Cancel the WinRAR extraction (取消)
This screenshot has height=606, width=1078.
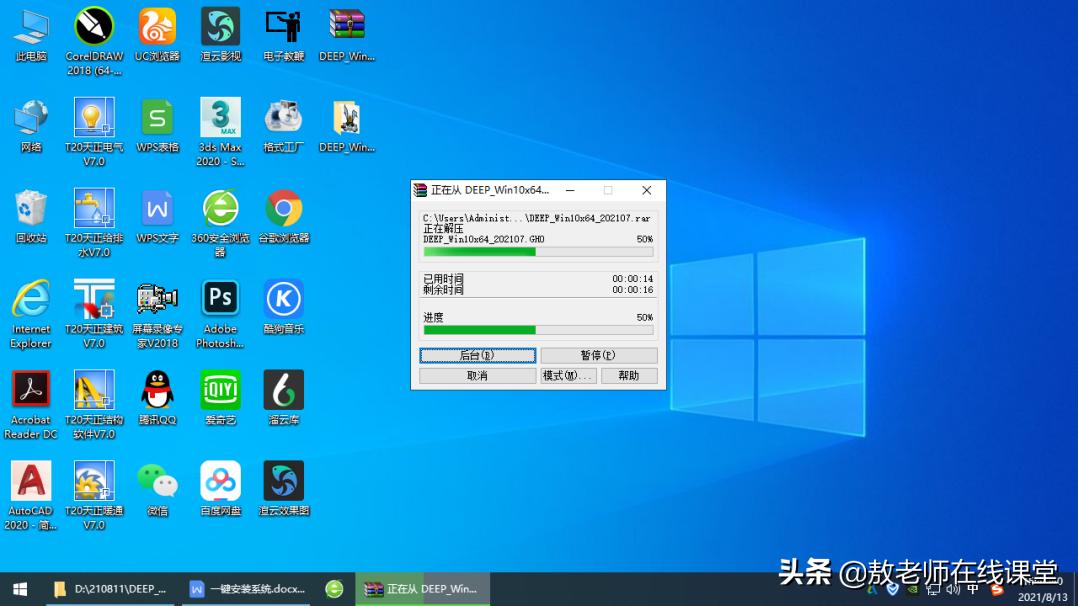point(477,375)
